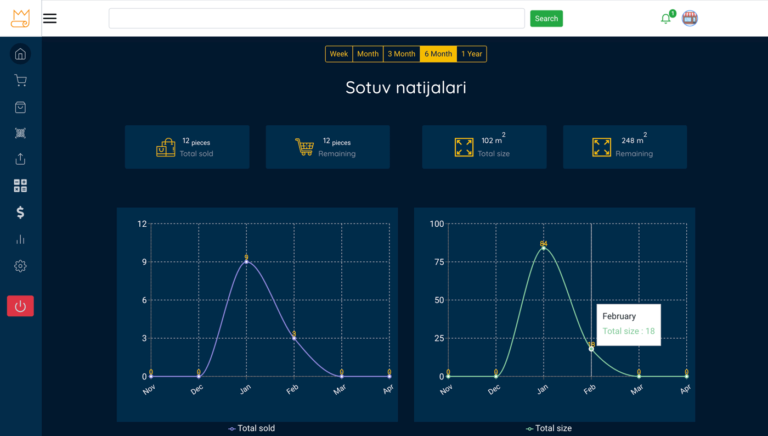Toggle the hamburger menu
This screenshot has height=436, width=768.
(50, 18)
